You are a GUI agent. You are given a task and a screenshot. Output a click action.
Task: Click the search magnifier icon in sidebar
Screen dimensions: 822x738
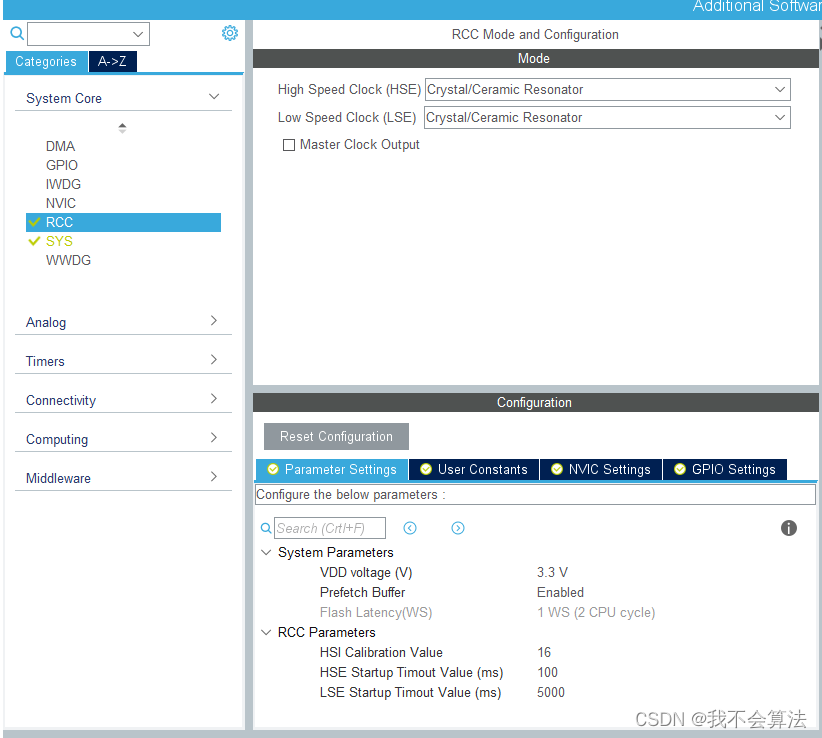pyautogui.click(x=17, y=34)
